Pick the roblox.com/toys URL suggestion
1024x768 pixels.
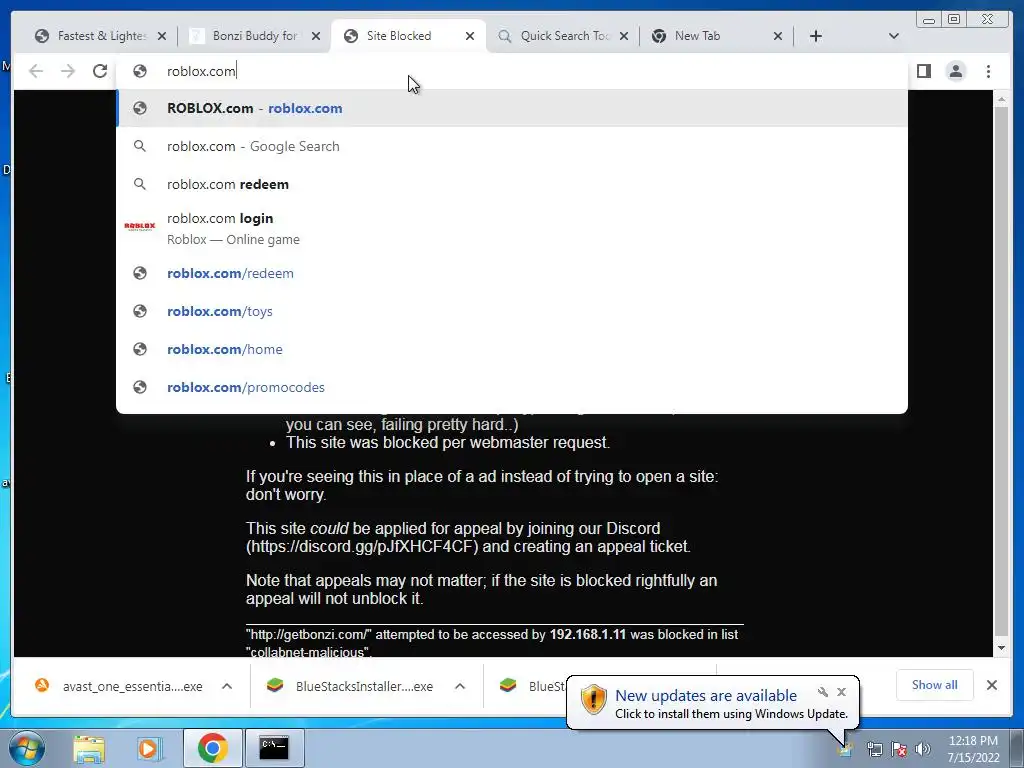click(511, 311)
